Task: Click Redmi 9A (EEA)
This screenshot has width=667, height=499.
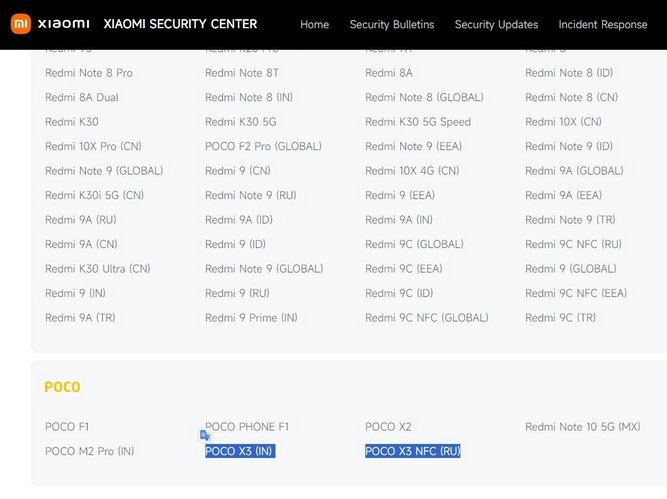Action: [564, 195]
